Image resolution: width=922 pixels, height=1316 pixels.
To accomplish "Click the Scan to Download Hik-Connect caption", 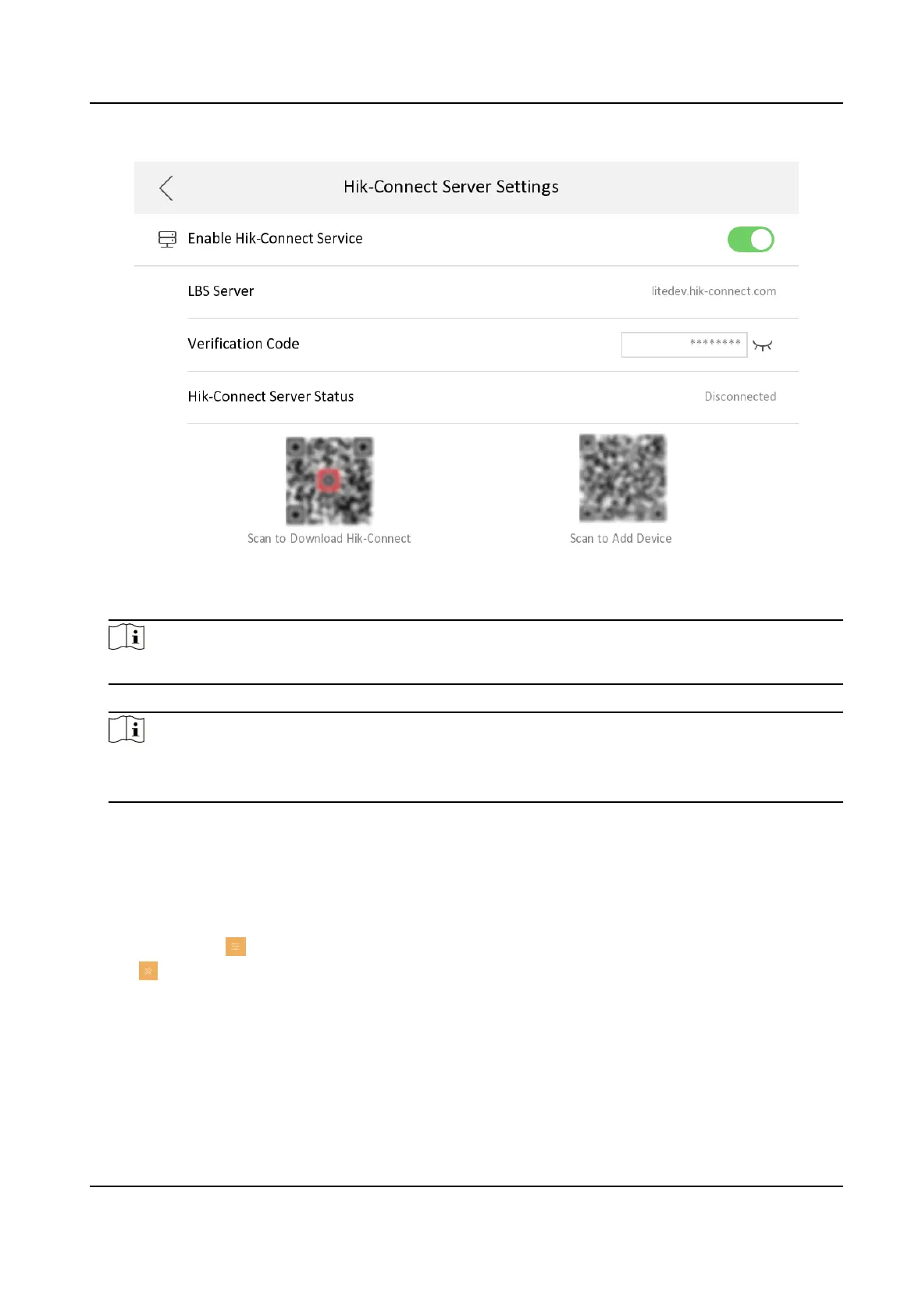I will pos(329,539).
